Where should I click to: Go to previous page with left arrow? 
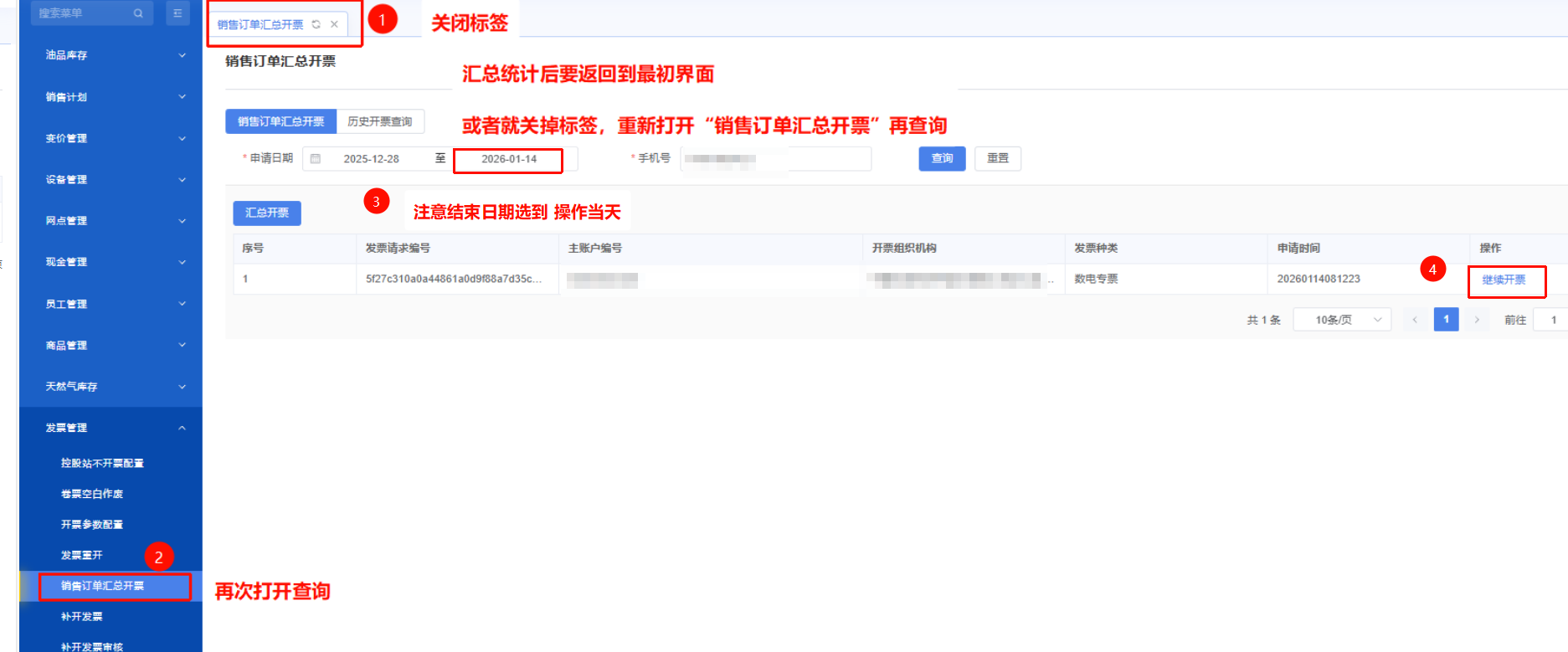coord(1415,320)
